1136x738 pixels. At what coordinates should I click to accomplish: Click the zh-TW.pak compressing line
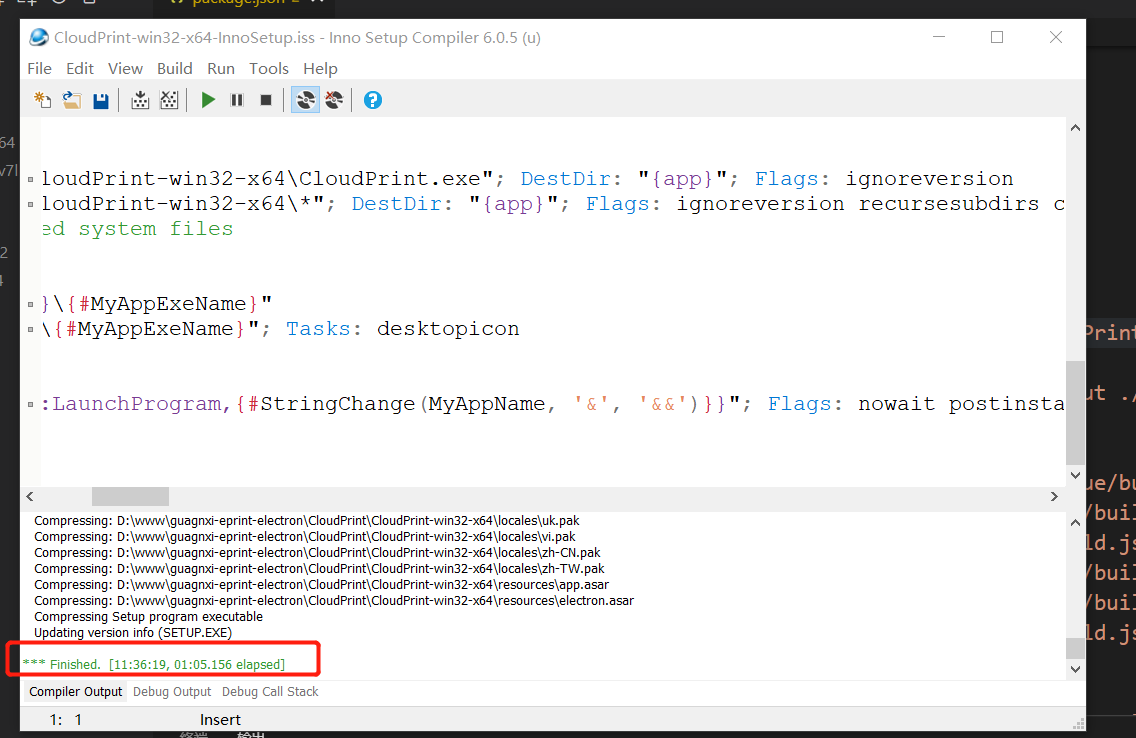320,569
